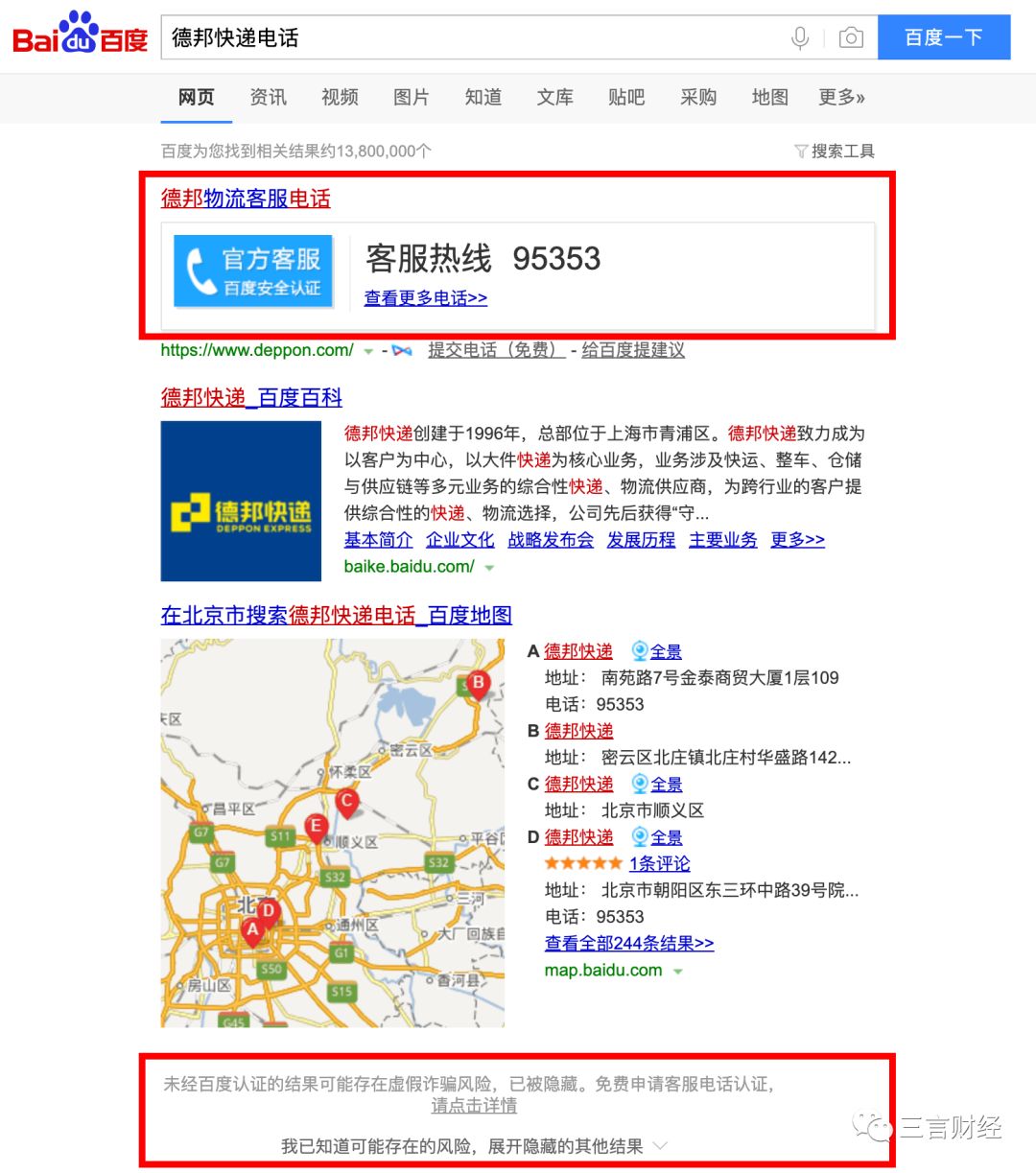Viewport: 1036px width, 1173px height.
Task: Open 发展历程 sublink
Action: [x=642, y=540]
